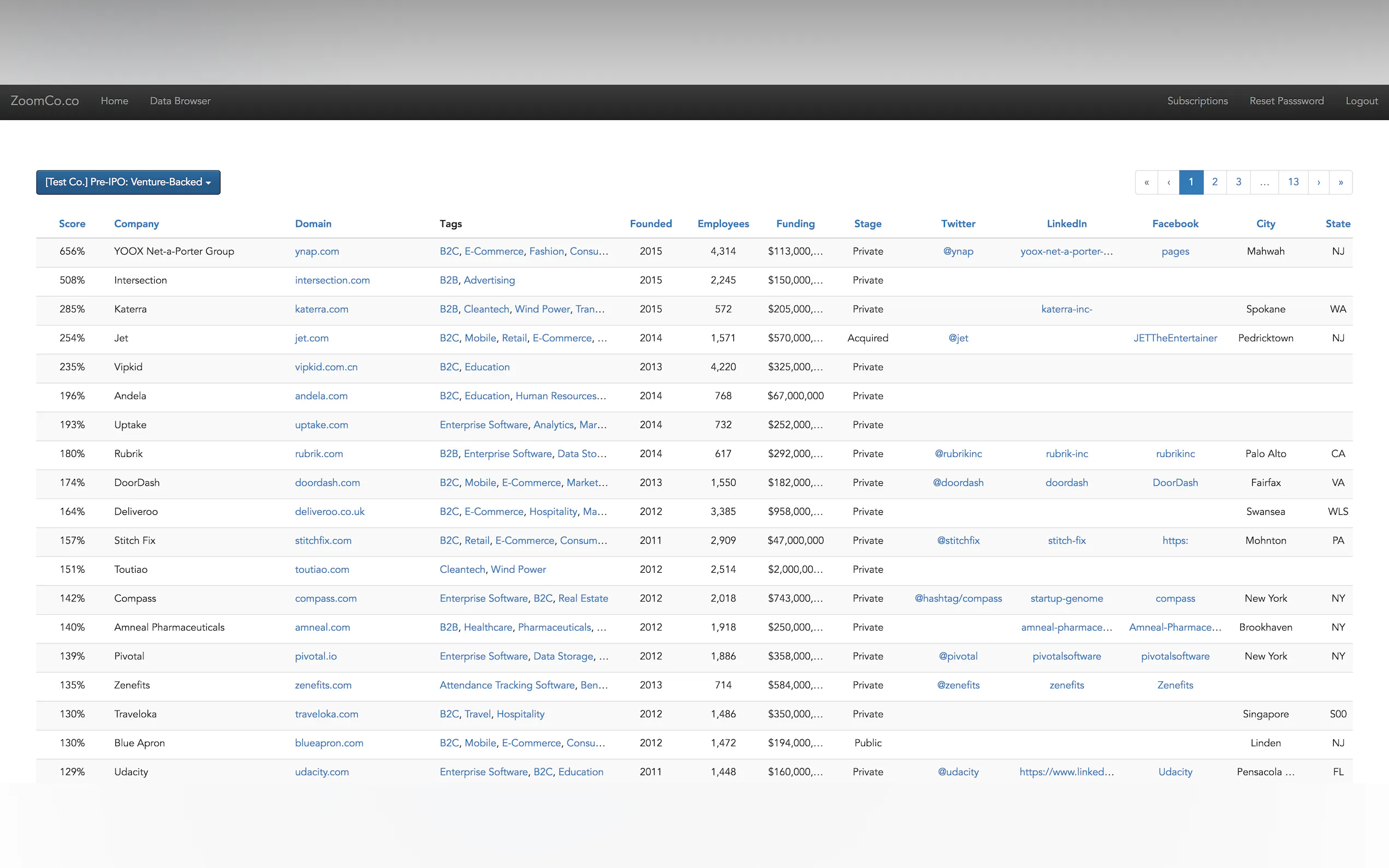The height and width of the screenshot is (868, 1389).
Task: Click the ZoomCo.co brand logo
Action: (45, 101)
